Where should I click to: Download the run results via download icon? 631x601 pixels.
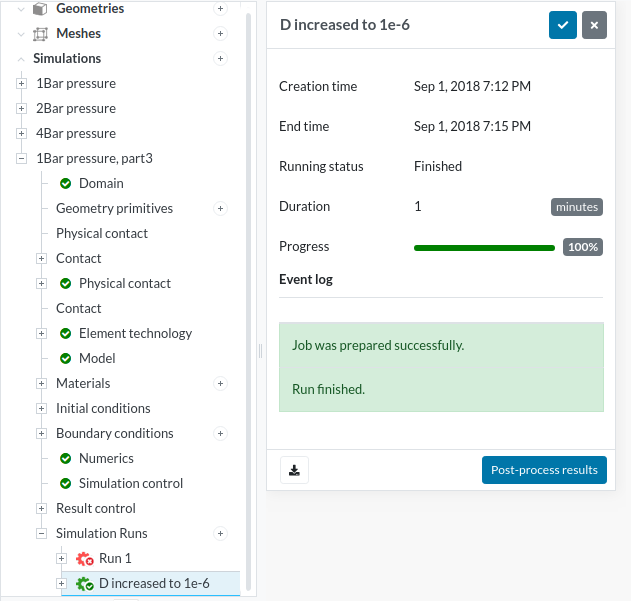click(x=294, y=470)
